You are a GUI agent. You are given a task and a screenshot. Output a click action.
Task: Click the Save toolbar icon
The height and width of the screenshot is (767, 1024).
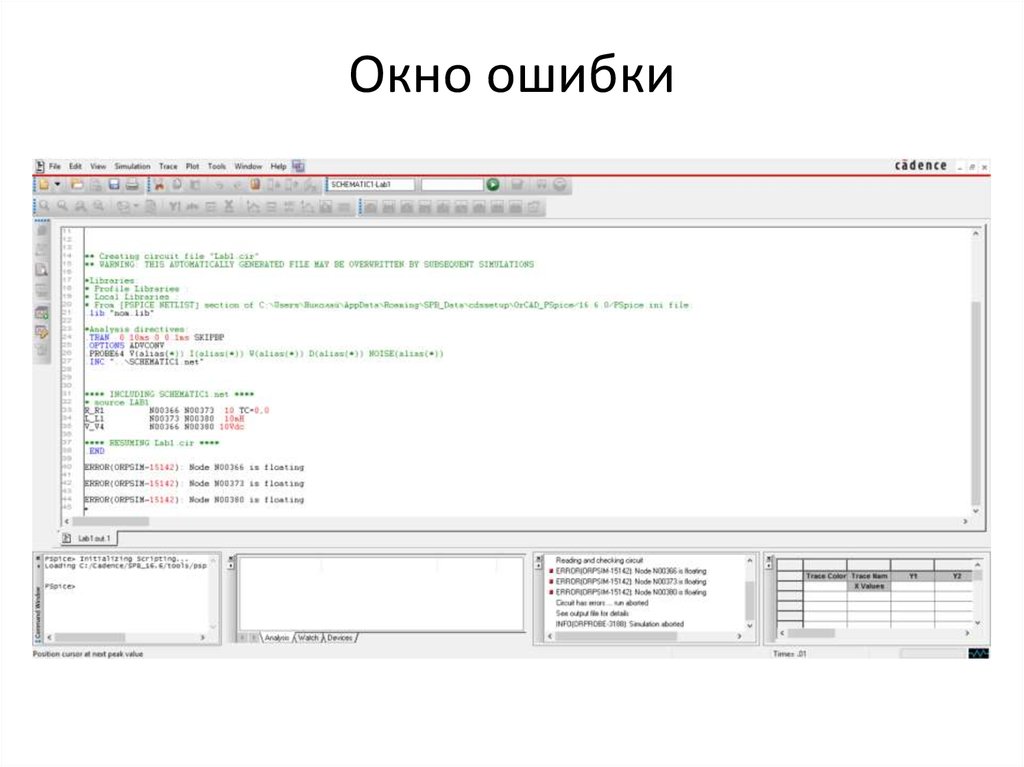tap(113, 184)
